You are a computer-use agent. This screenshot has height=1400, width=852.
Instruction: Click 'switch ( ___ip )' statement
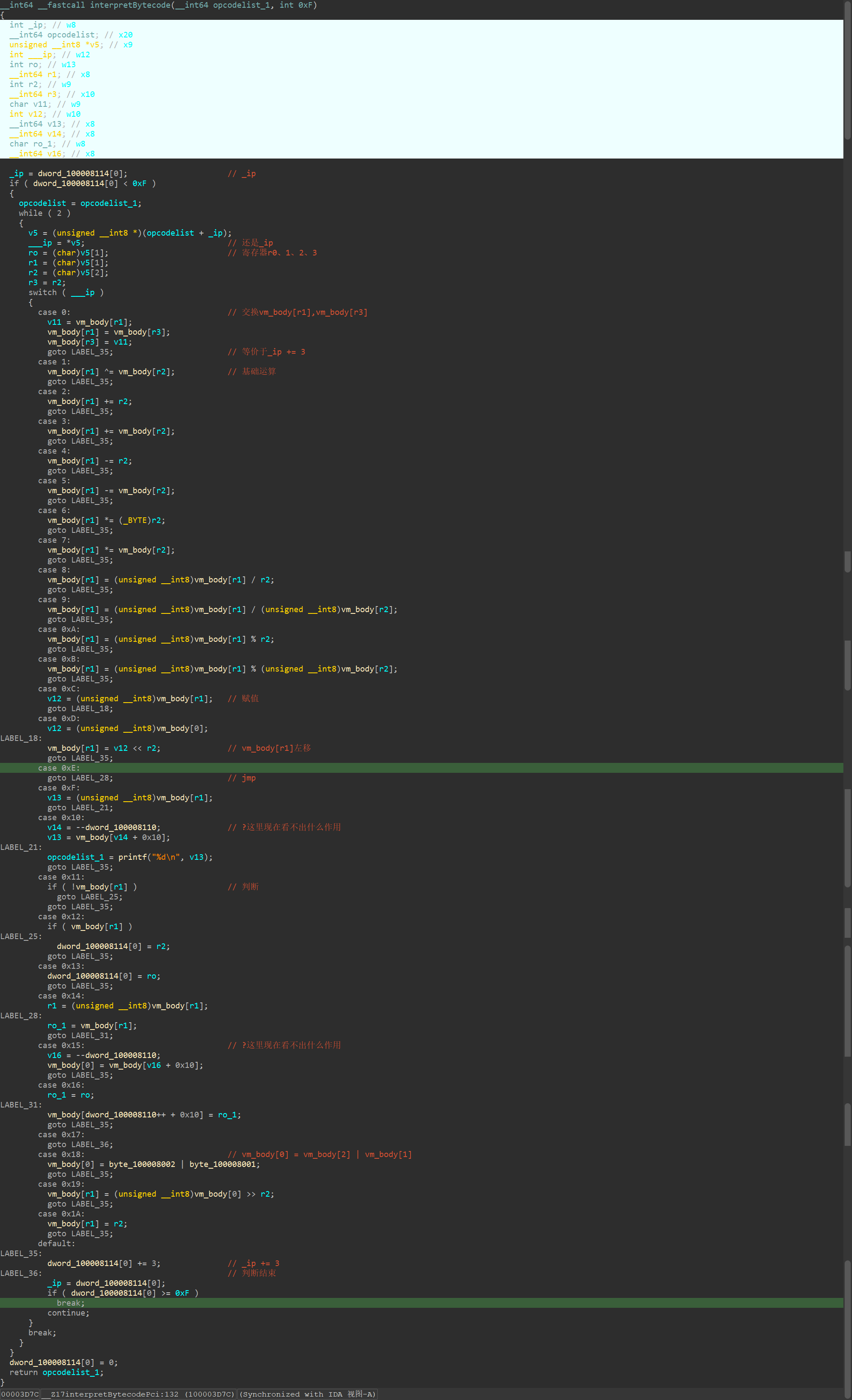(66, 292)
